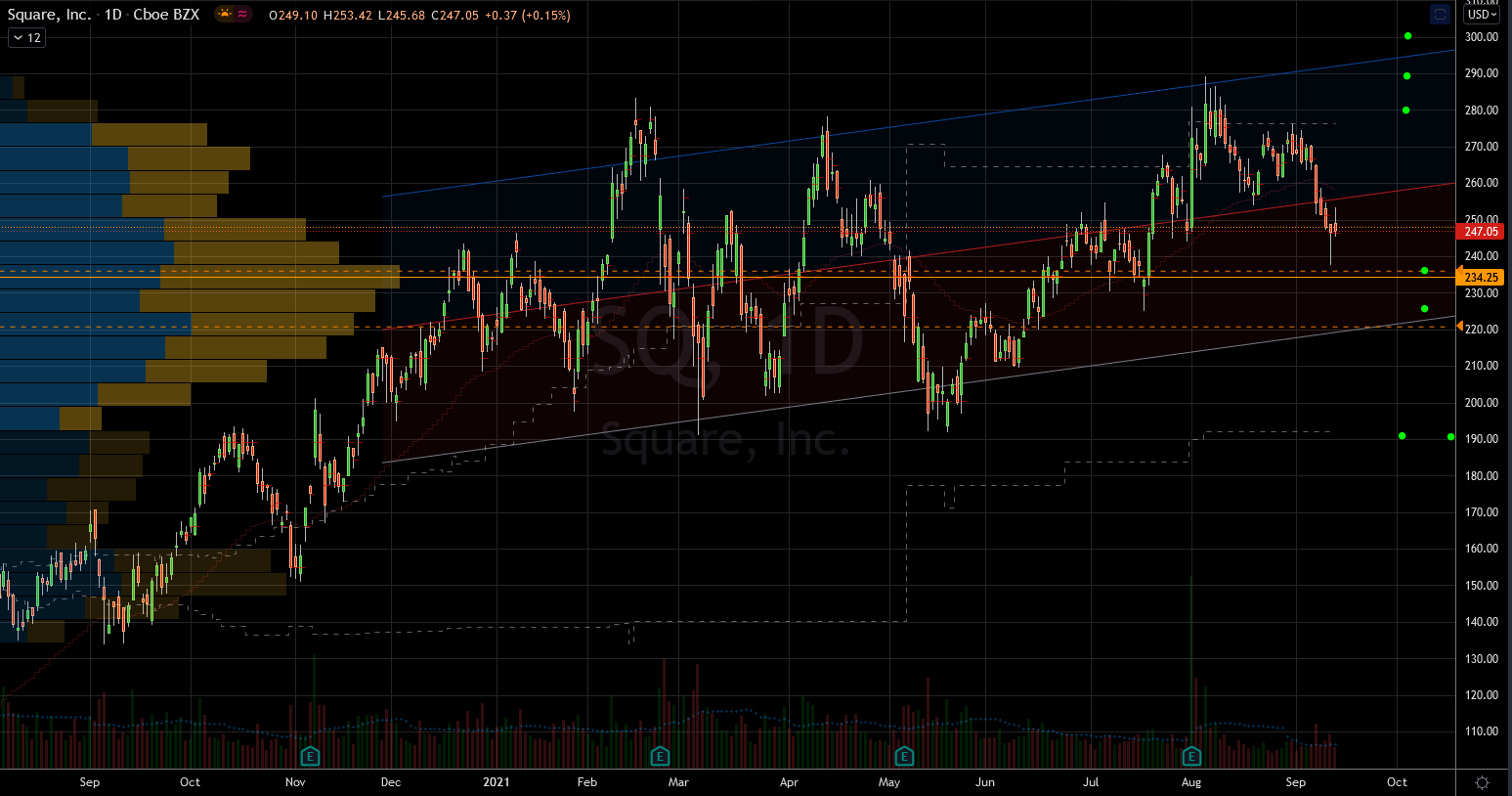Click the green dot at 300 level

pyautogui.click(x=1407, y=36)
